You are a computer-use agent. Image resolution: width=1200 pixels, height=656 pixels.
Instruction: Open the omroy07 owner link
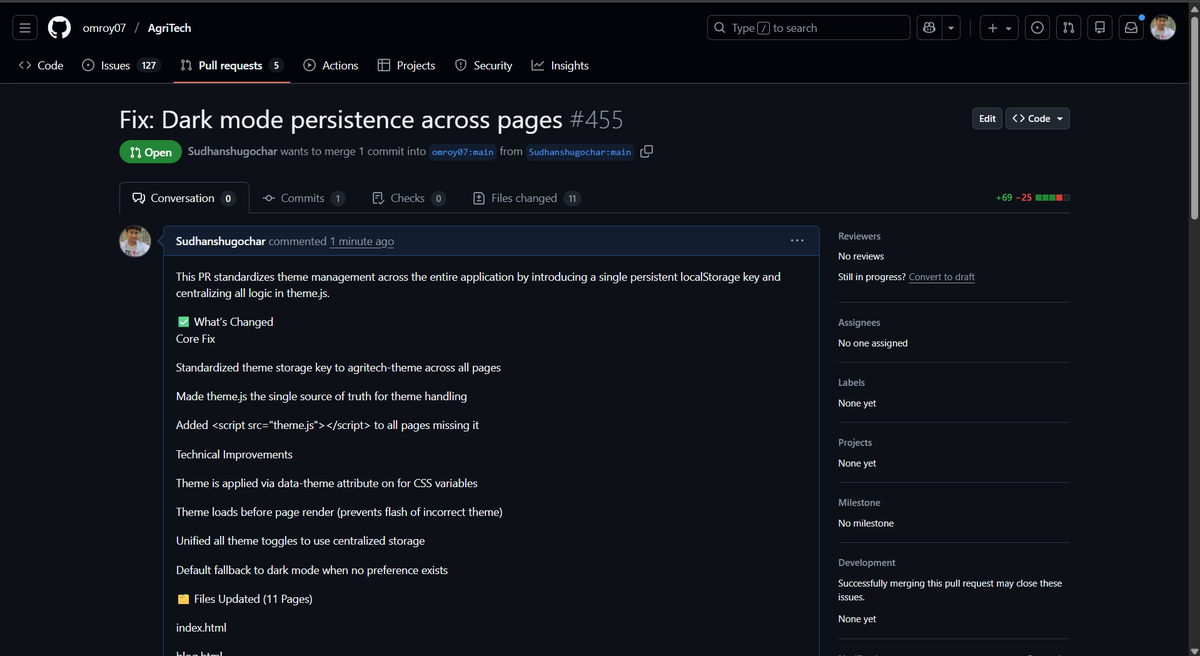(x=104, y=28)
